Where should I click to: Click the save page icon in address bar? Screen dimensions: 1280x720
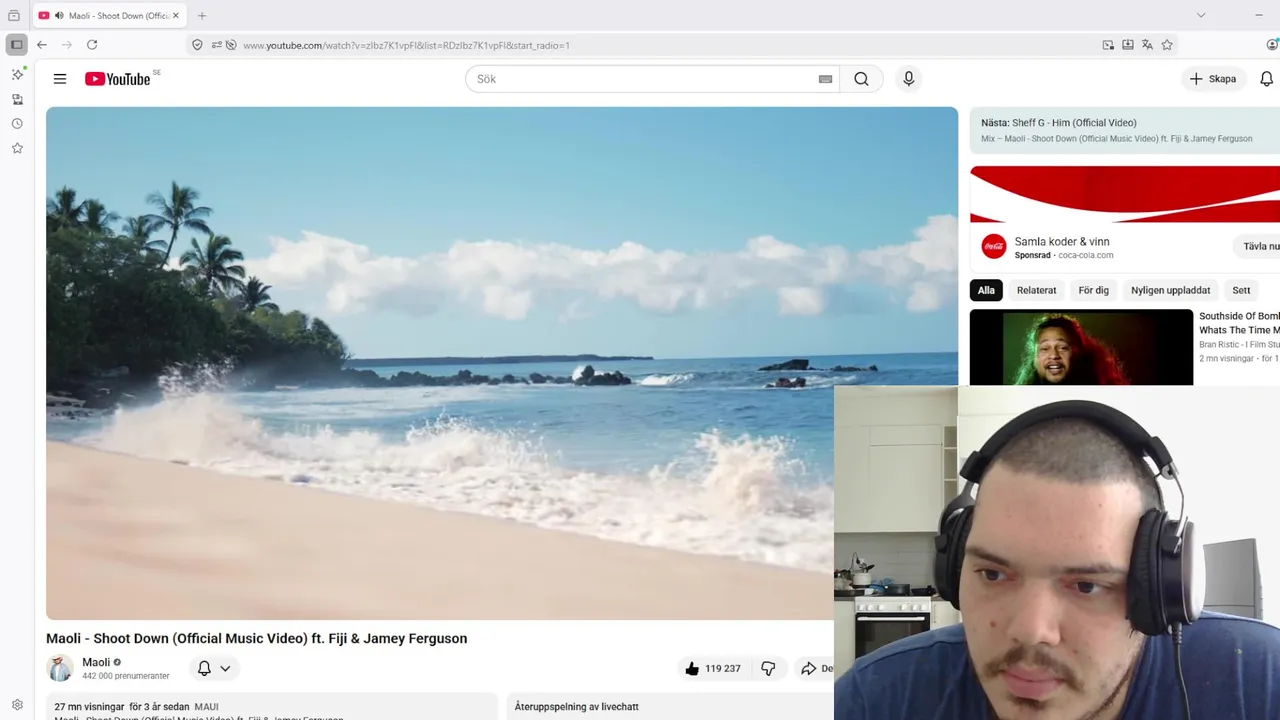coord(1128,45)
